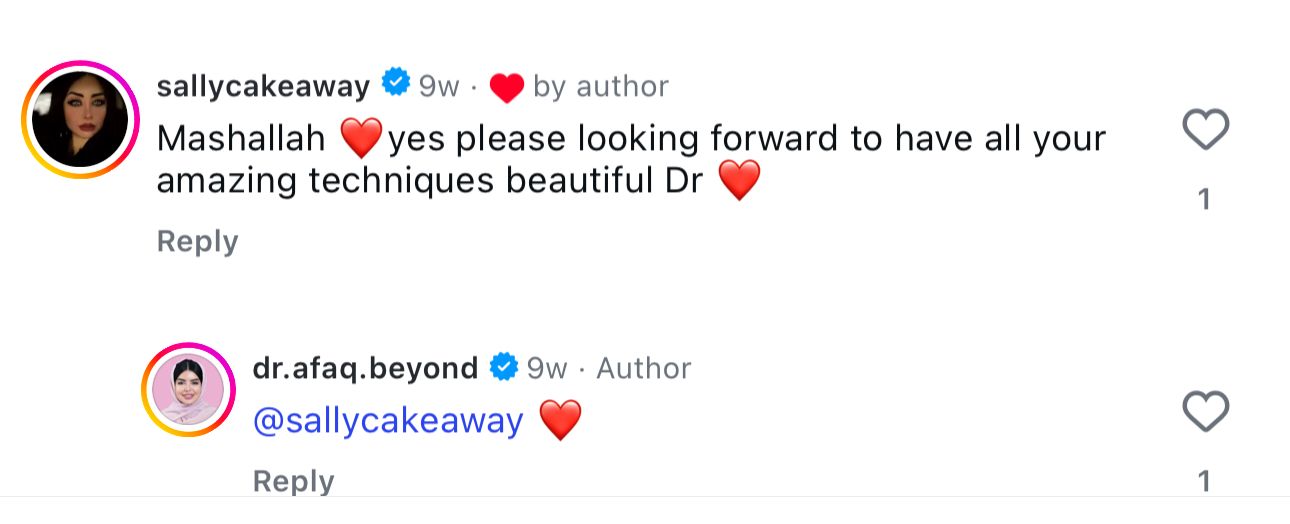Click heart emoji in dr.afaq.beyond's reply
The width and height of the screenshot is (1290, 524).
(x=560, y=421)
